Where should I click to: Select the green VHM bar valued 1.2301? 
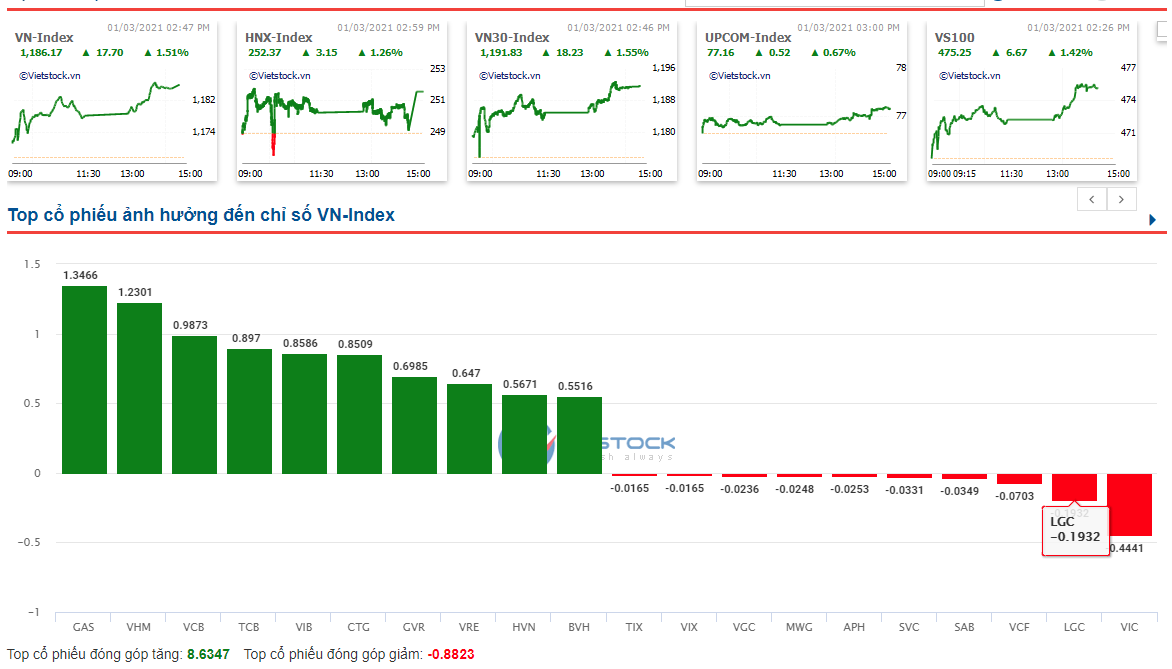point(139,388)
